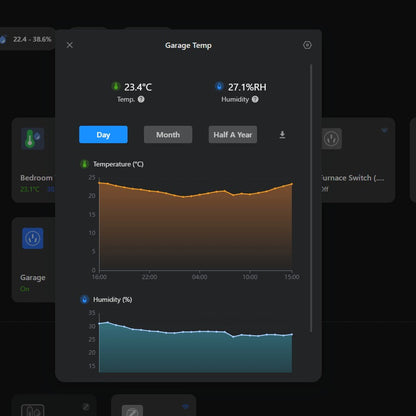Click the Furnace Switch card label
The image size is (416, 416).
pyautogui.click(x=352, y=178)
